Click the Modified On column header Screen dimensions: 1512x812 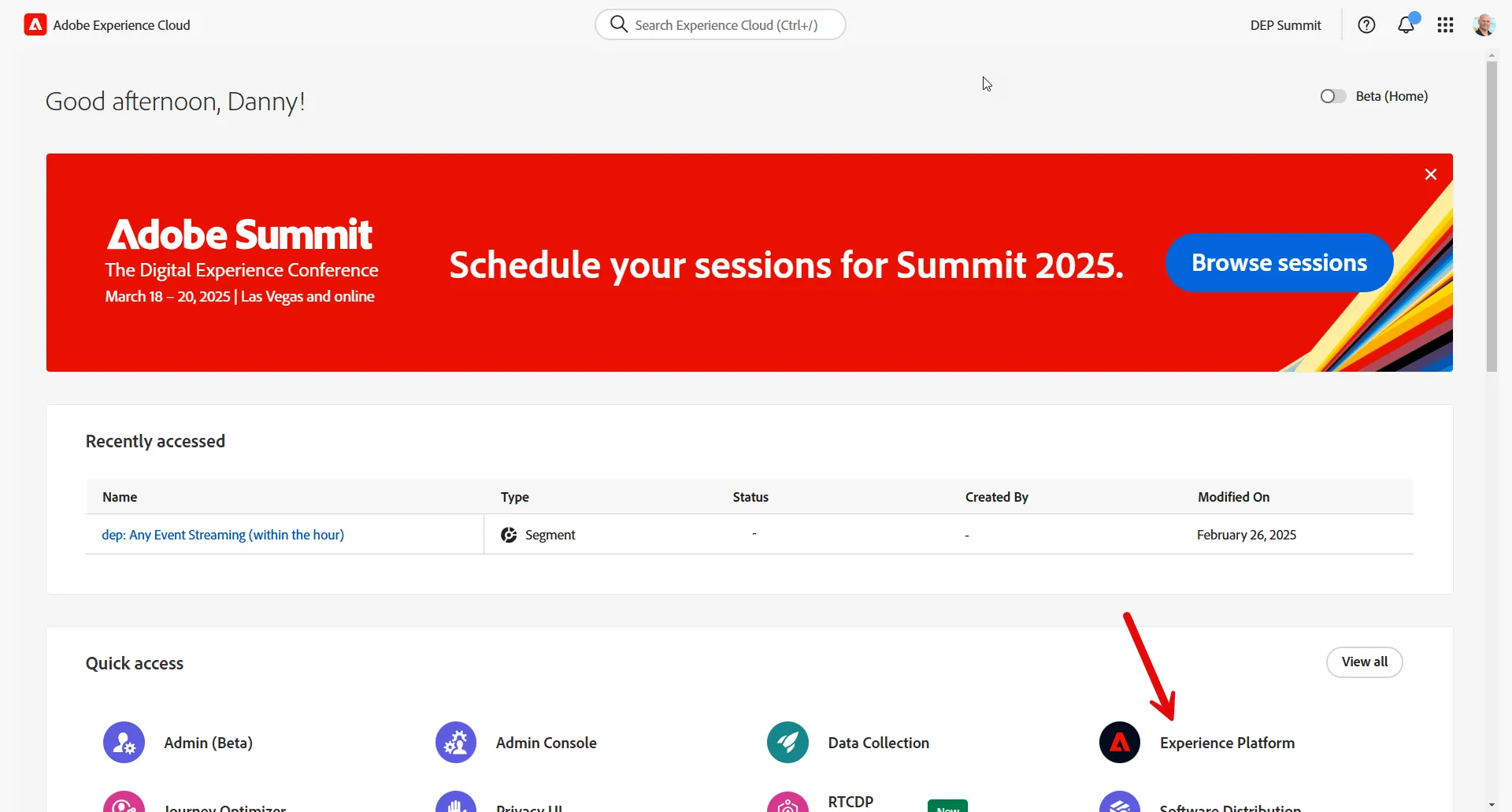[x=1234, y=497]
